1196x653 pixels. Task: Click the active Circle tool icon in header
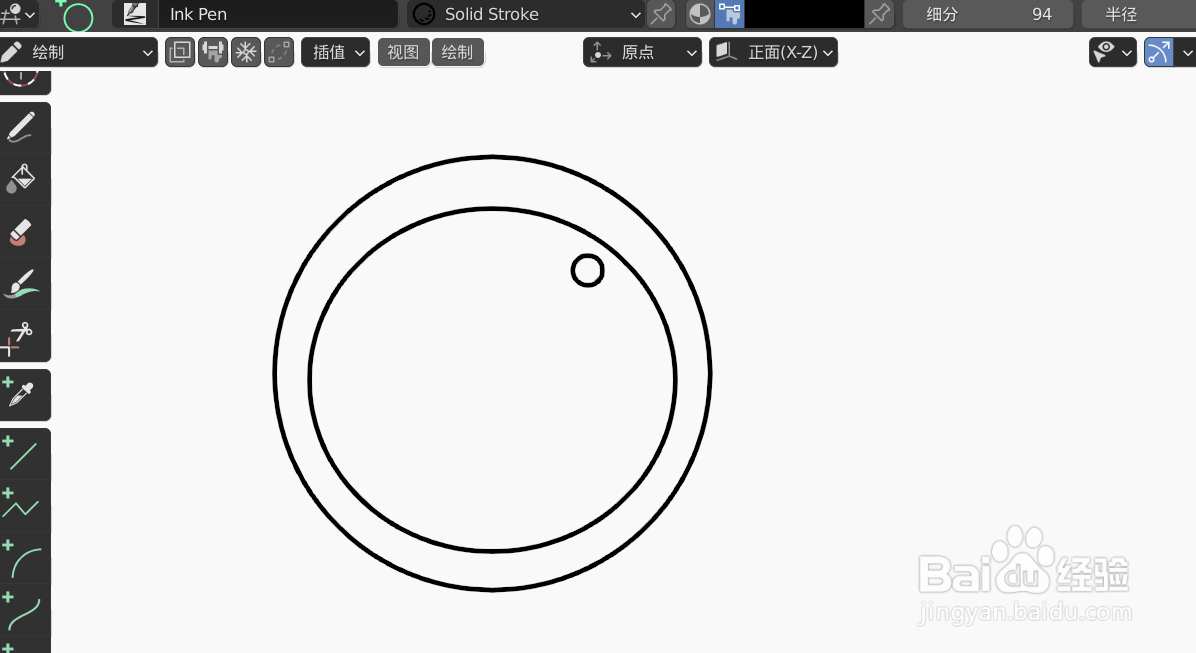point(76,15)
